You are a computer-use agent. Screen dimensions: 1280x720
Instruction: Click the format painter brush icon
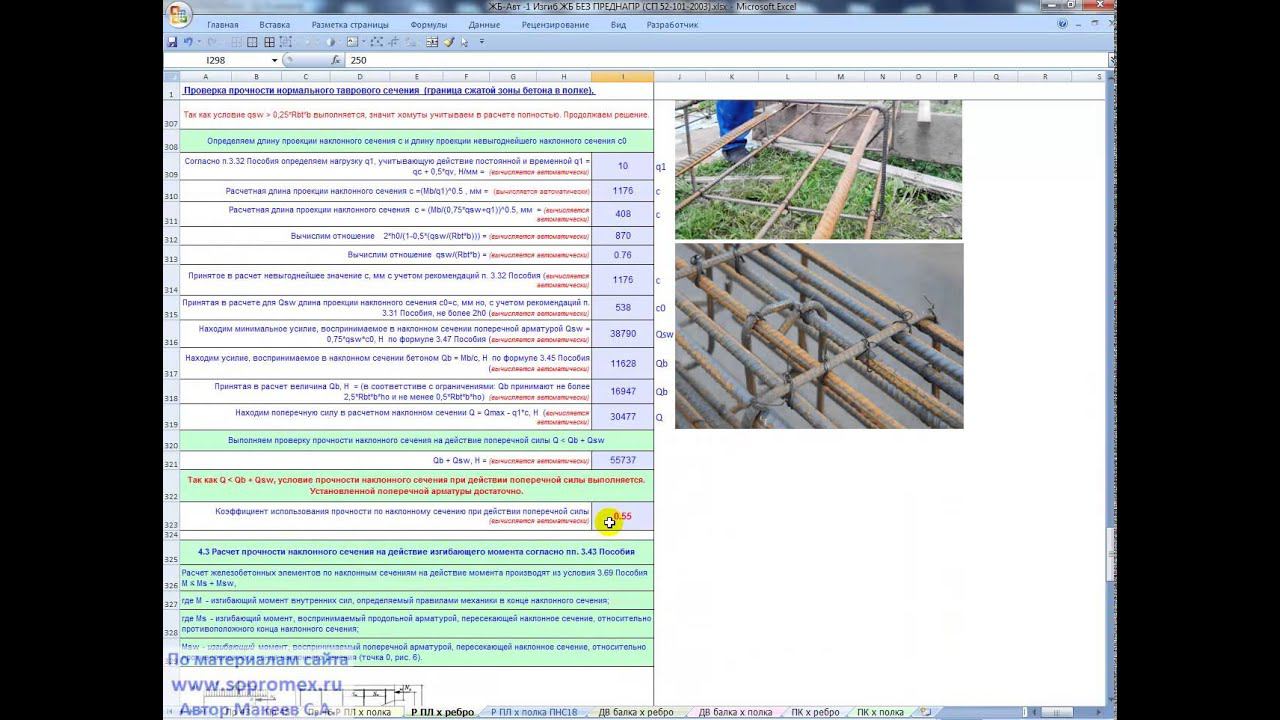pyautogui.click(x=449, y=42)
